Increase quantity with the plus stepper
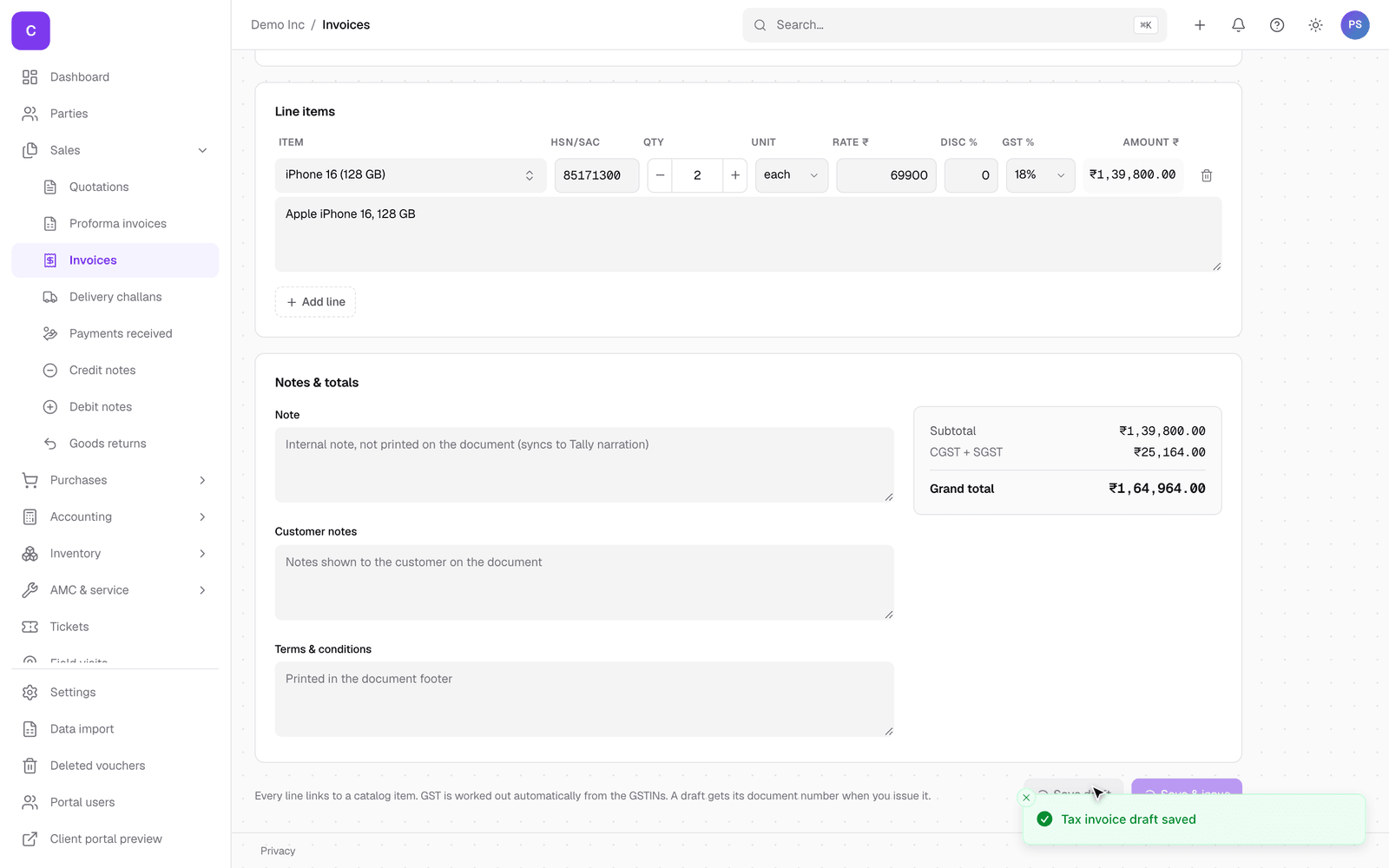Viewport: 1389px width, 868px height. tap(735, 175)
